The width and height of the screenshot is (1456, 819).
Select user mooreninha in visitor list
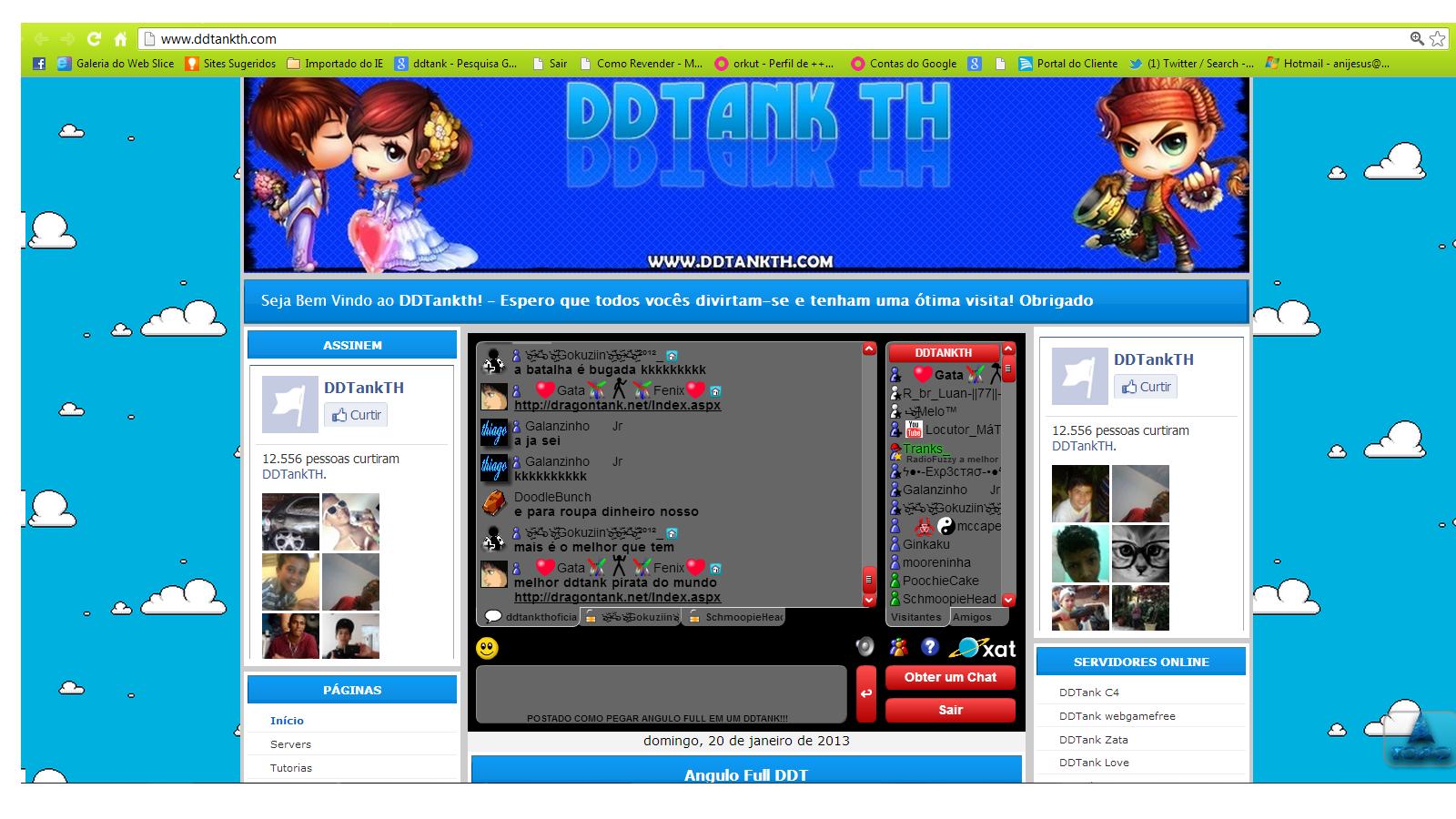click(936, 562)
